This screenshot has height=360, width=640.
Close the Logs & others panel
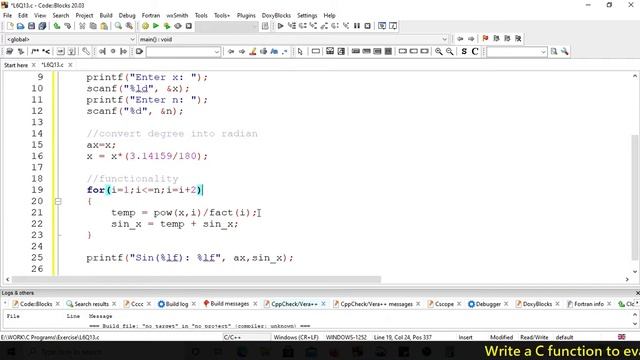coord(637,293)
